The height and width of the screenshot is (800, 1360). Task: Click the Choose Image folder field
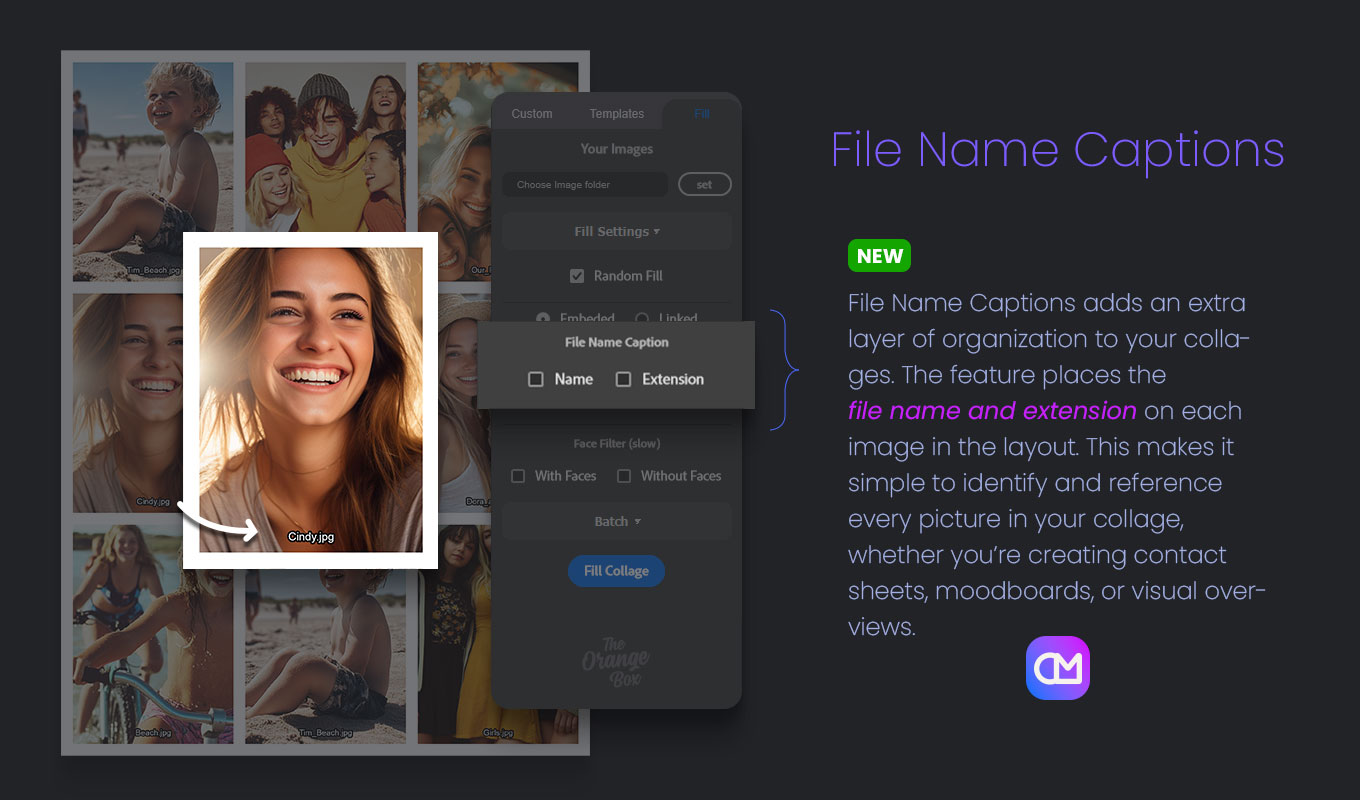[x=585, y=185]
